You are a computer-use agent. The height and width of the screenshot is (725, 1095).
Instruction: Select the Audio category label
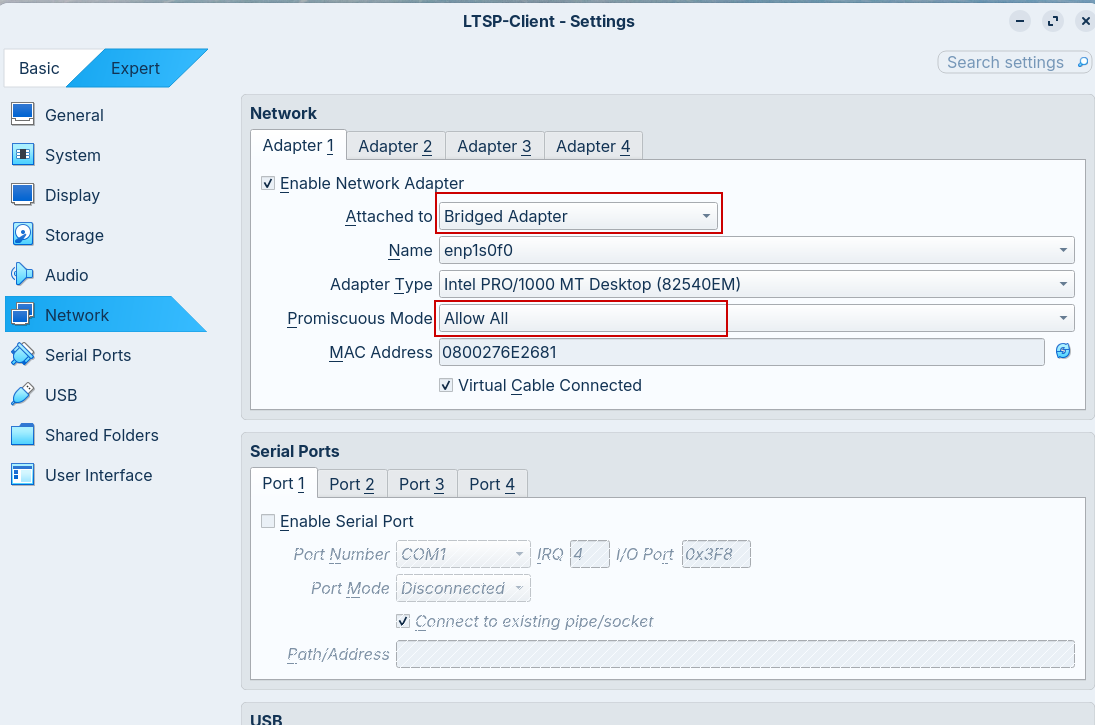(x=66, y=275)
